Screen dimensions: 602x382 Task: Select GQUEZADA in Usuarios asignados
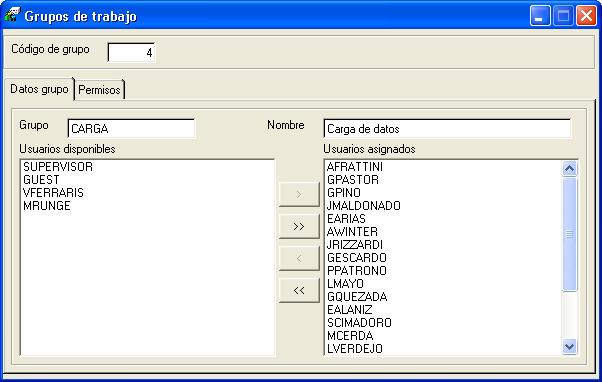[357, 297]
